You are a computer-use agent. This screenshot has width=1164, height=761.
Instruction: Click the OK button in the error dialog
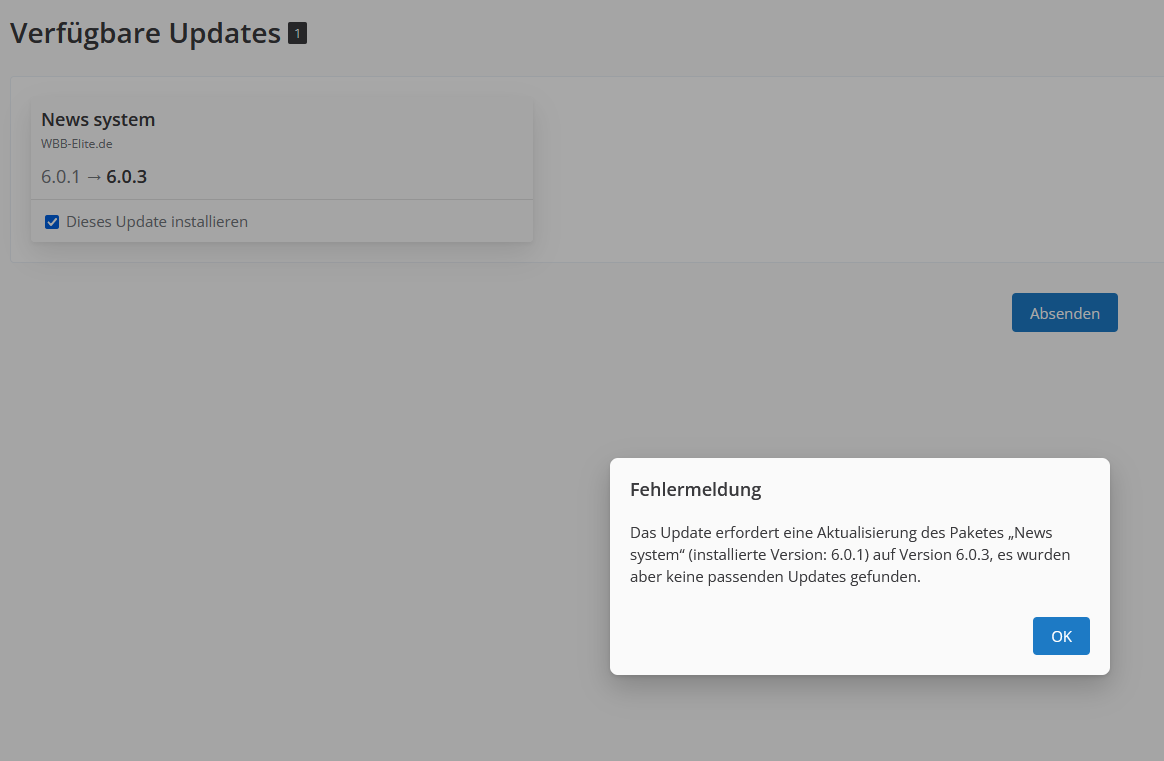(x=1061, y=636)
